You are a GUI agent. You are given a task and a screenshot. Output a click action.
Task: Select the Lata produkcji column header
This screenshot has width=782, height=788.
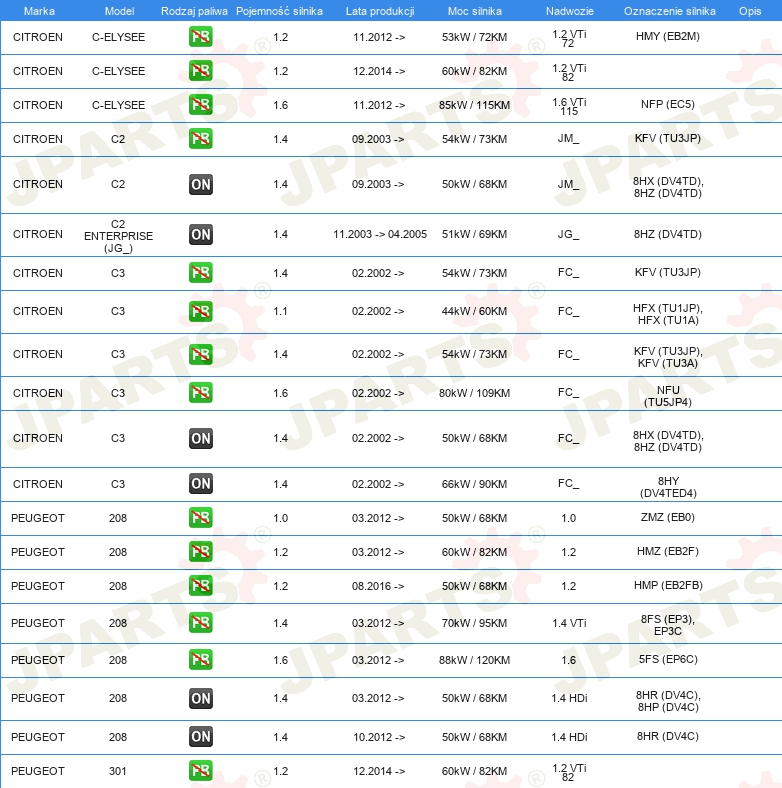click(379, 11)
